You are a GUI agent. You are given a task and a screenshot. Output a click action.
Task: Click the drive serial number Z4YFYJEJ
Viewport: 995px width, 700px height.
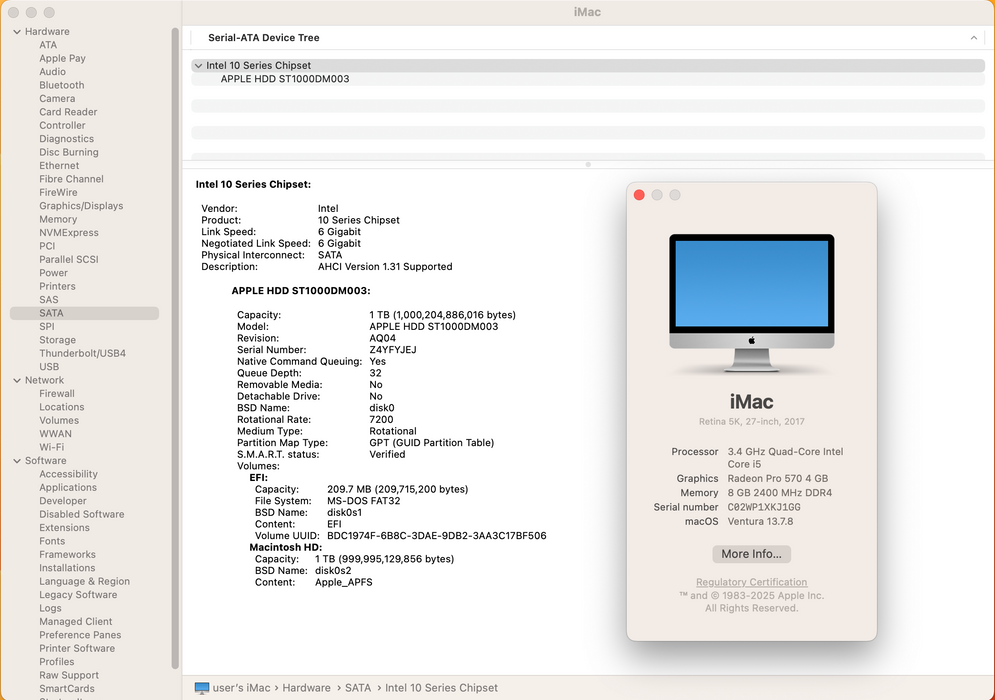pos(393,350)
